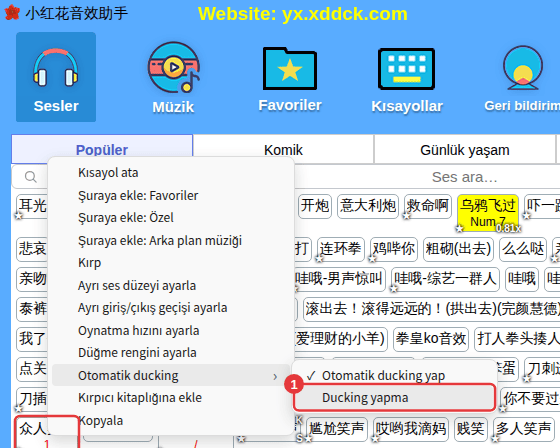The height and width of the screenshot is (448, 560).
Task: Select Şuraya ekle: Arka plan müziği
Action: [171, 240]
